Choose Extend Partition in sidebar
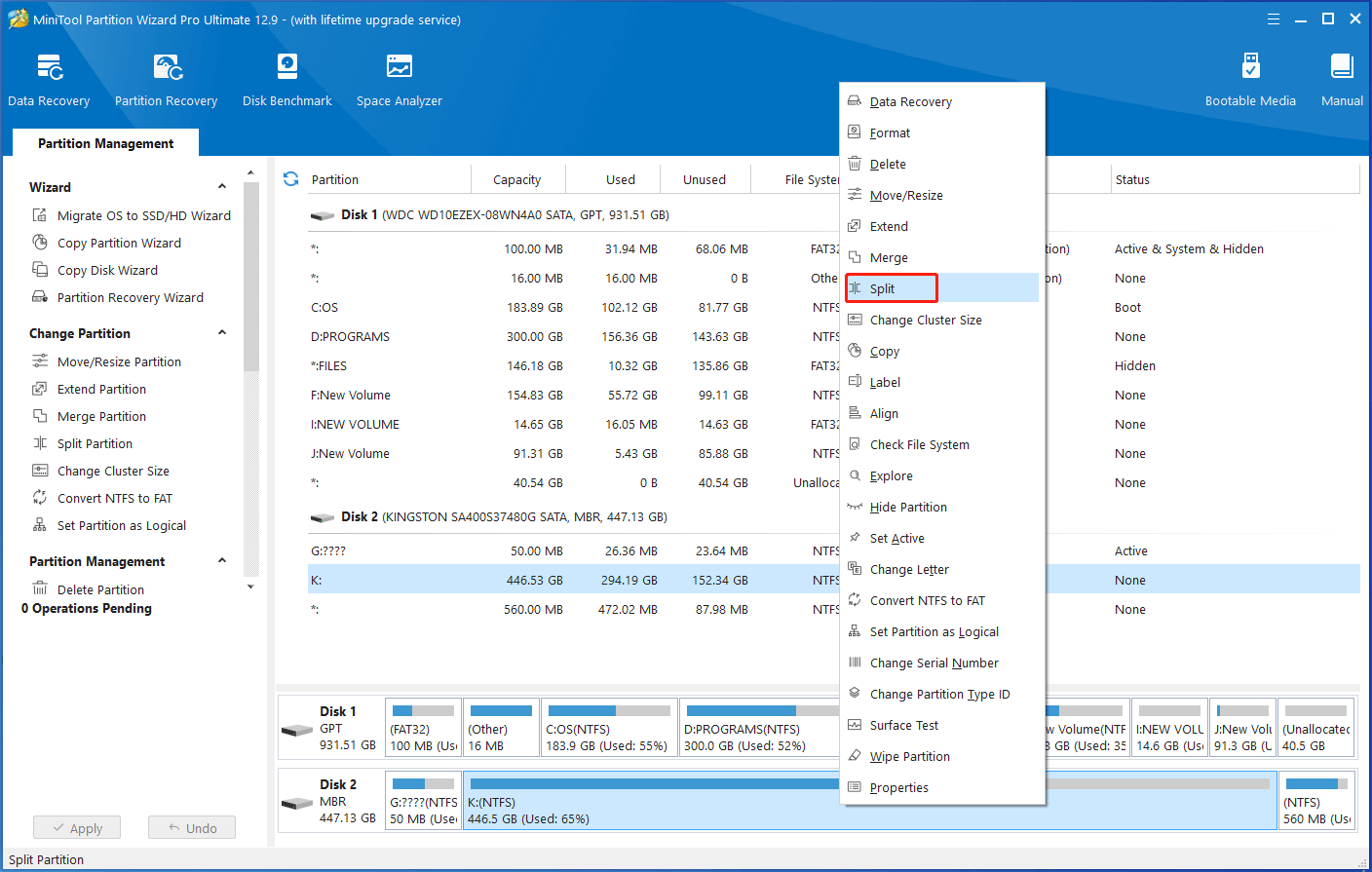This screenshot has width=1372, height=872. click(x=90, y=389)
